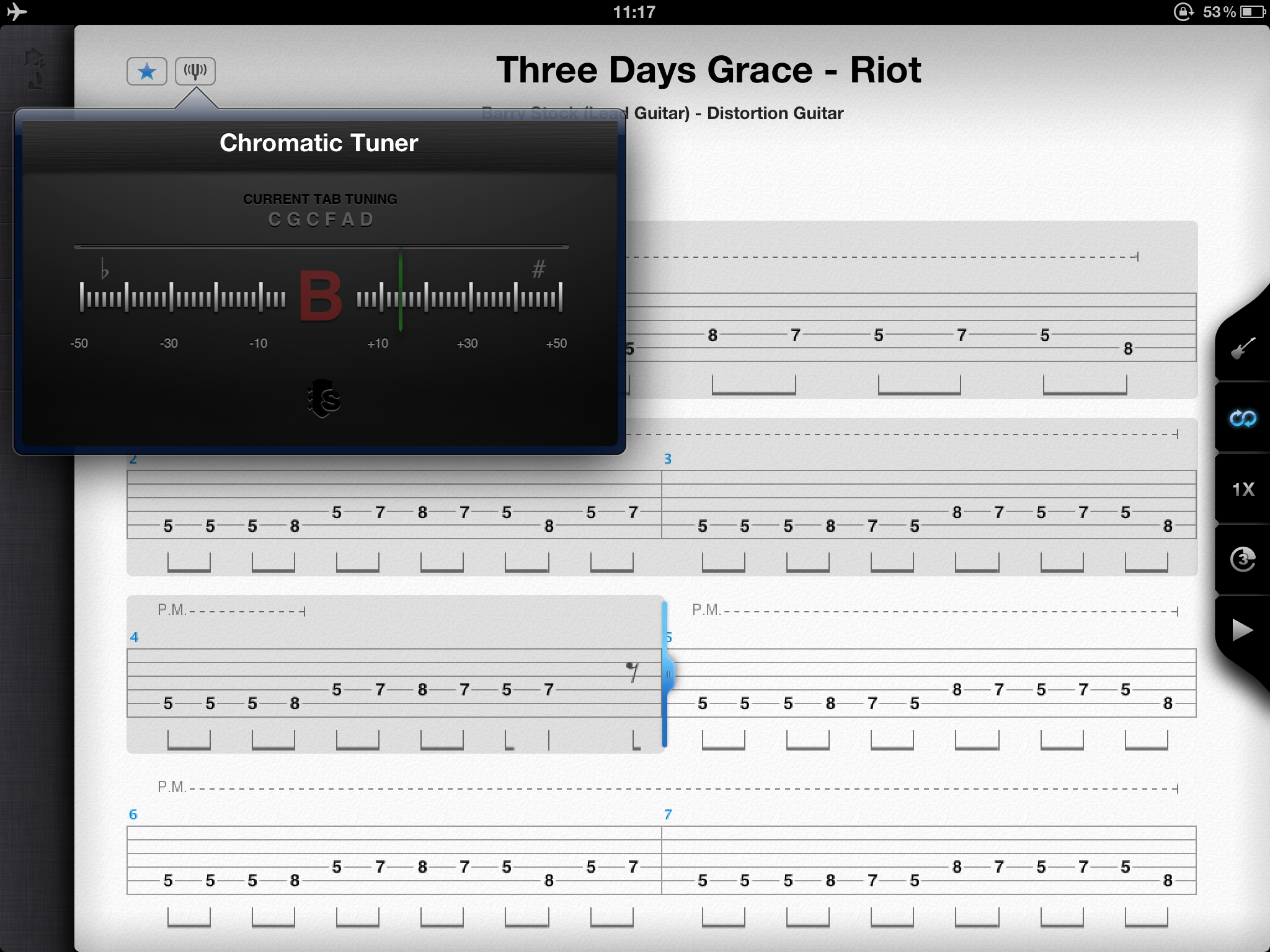Tap the red B note indicator
This screenshot has width=1270, height=952.
321,296
